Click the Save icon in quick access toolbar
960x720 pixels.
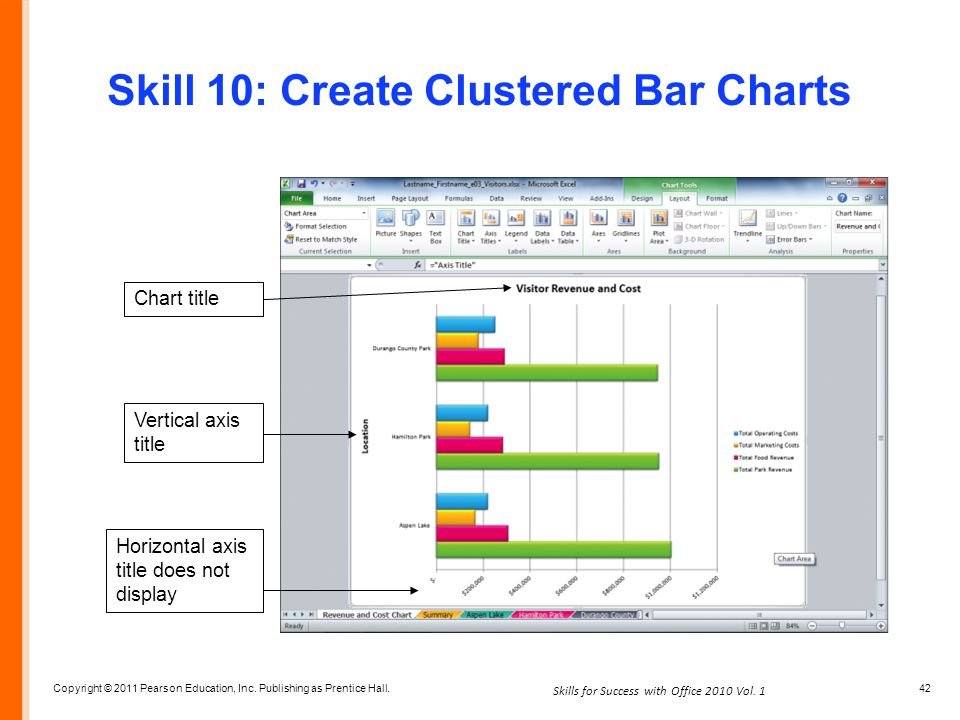pyautogui.click(x=301, y=184)
